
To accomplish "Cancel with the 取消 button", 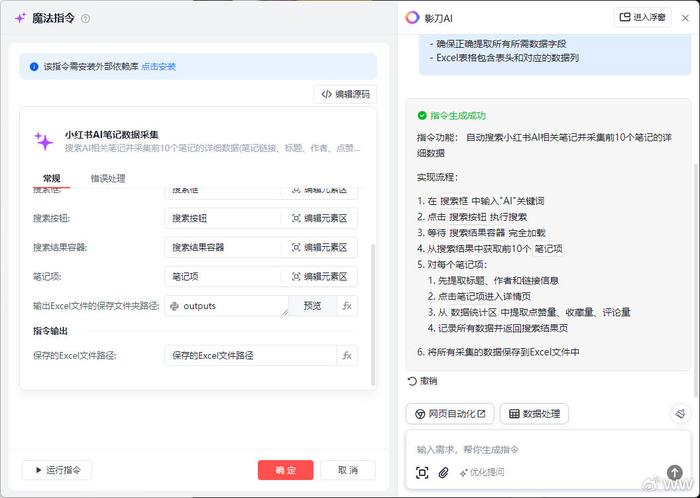I will (348, 470).
